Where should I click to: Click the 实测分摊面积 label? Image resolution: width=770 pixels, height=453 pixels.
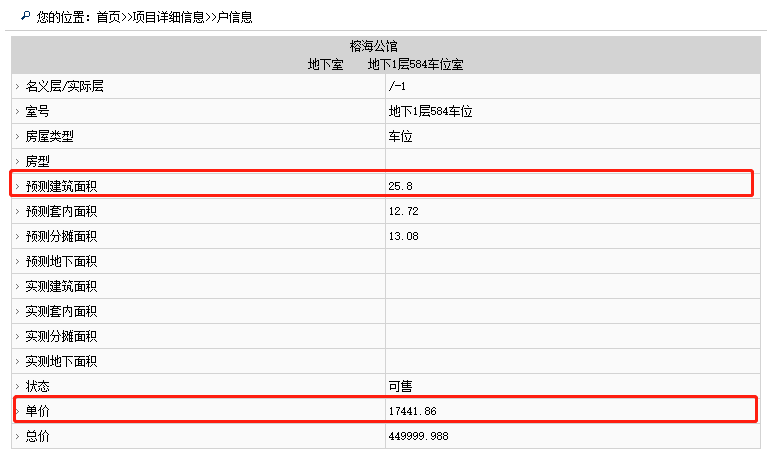point(61,337)
